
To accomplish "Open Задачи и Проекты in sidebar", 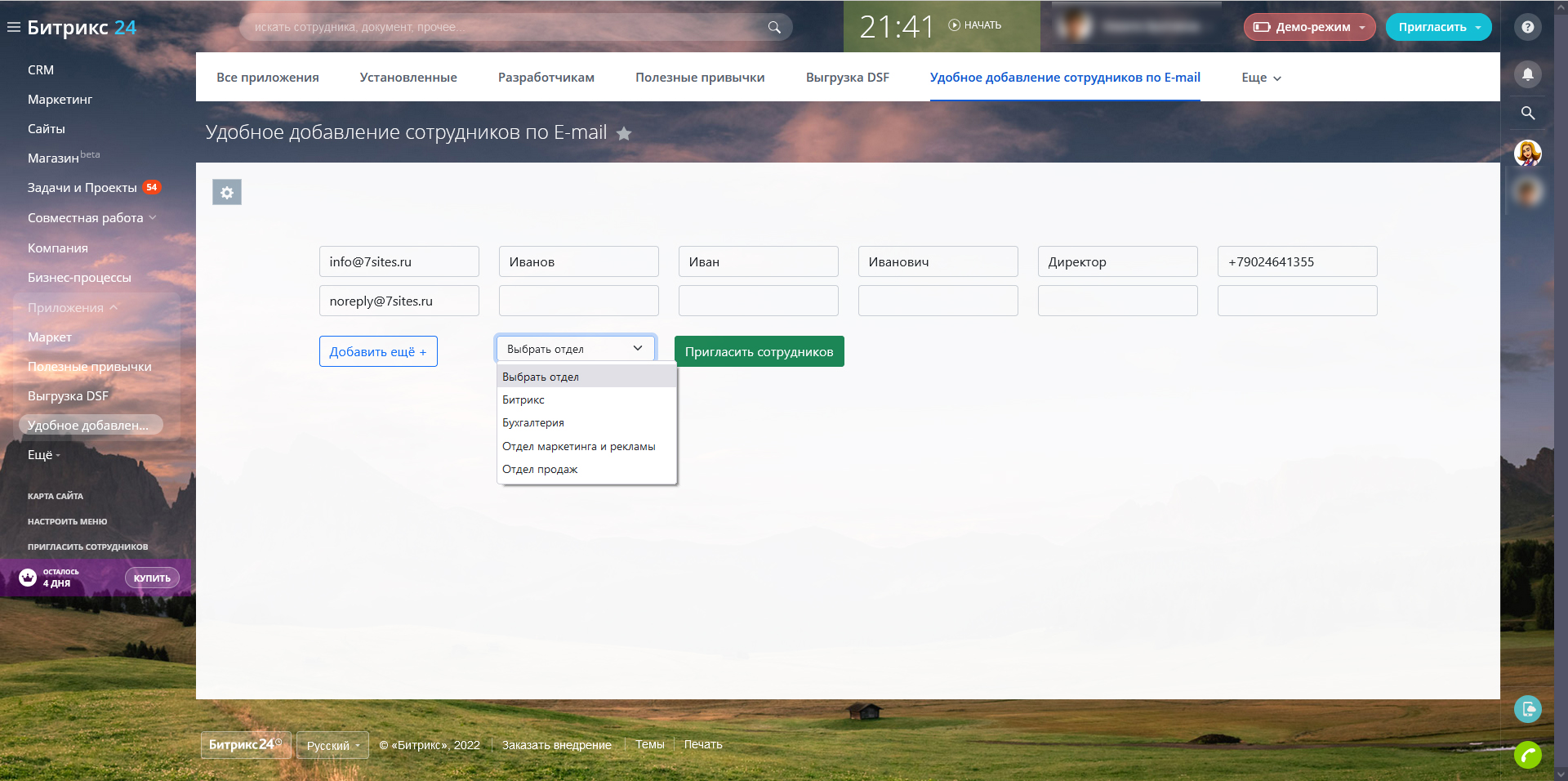I will [x=82, y=188].
